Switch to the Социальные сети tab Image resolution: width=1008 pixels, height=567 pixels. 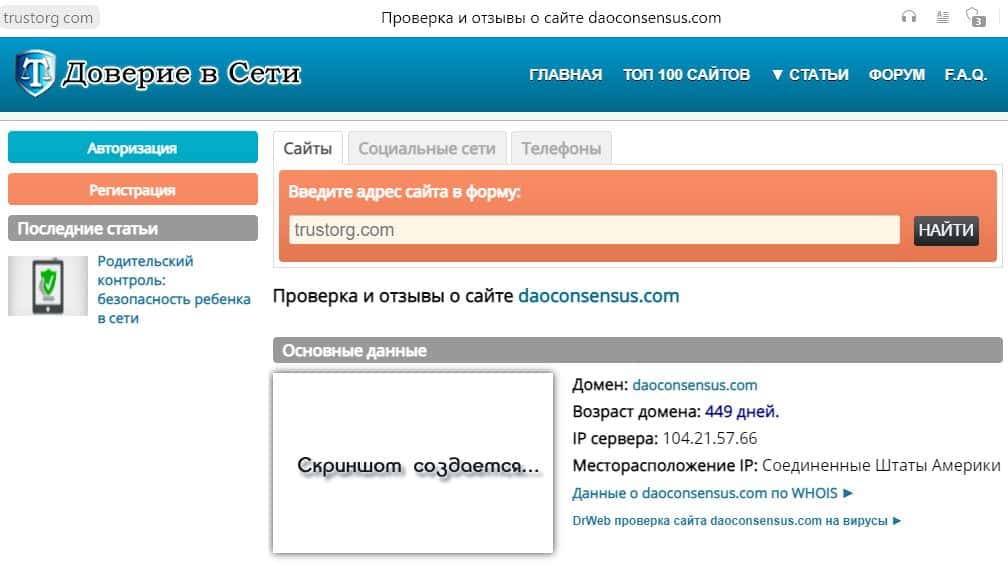coord(426,148)
